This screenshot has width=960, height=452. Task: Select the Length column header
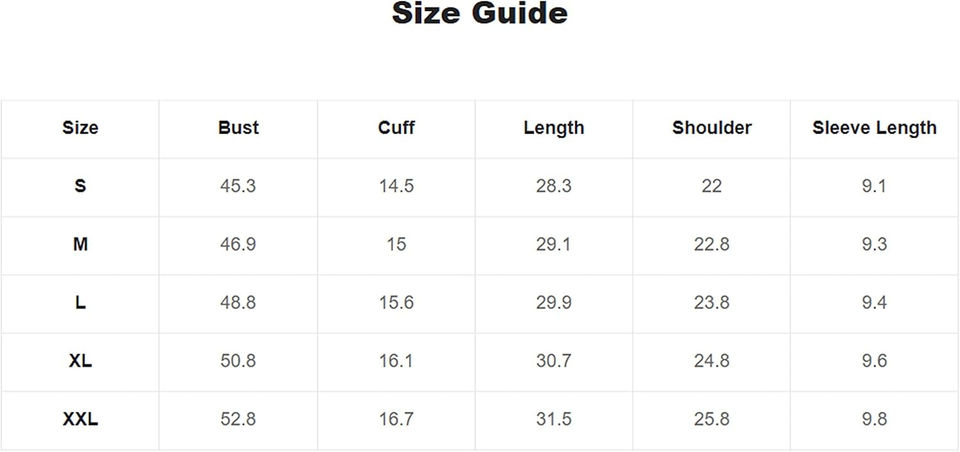tap(553, 128)
